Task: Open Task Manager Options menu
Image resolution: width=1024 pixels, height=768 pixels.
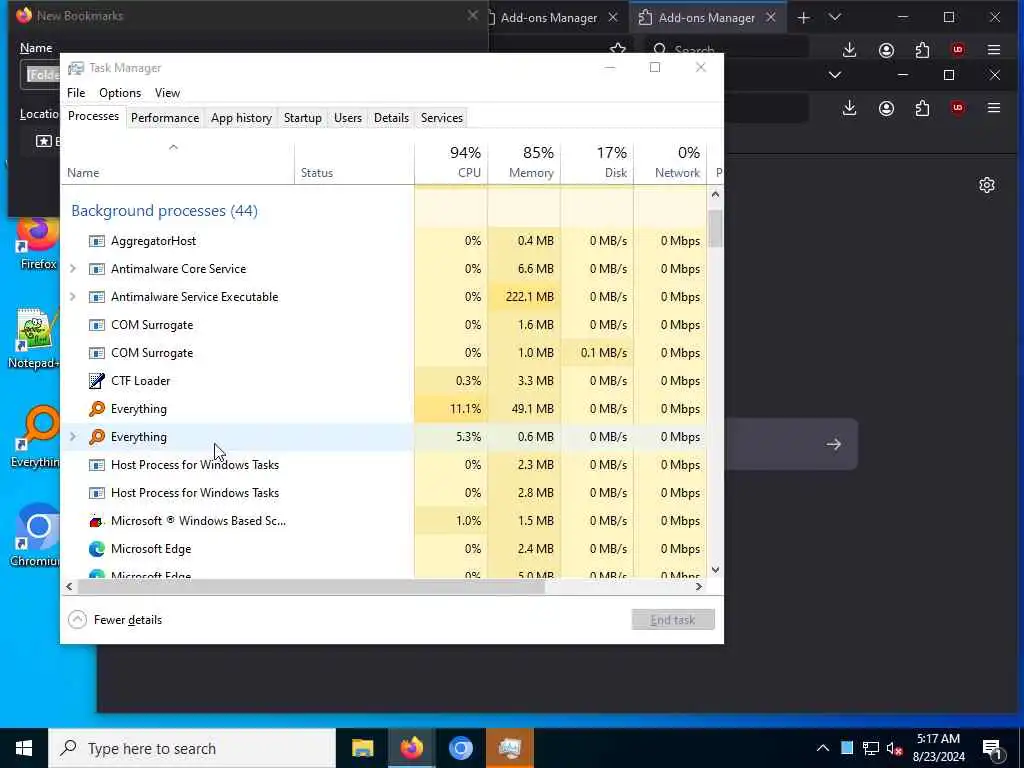Action: [x=120, y=93]
